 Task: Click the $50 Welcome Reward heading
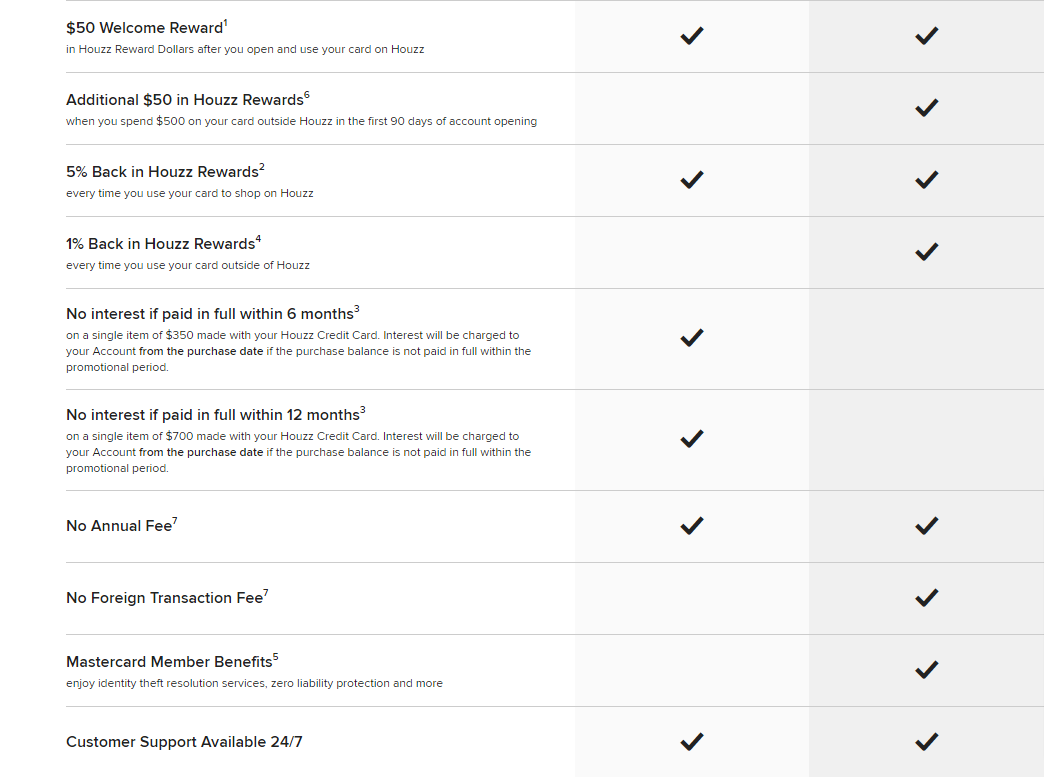pos(144,28)
